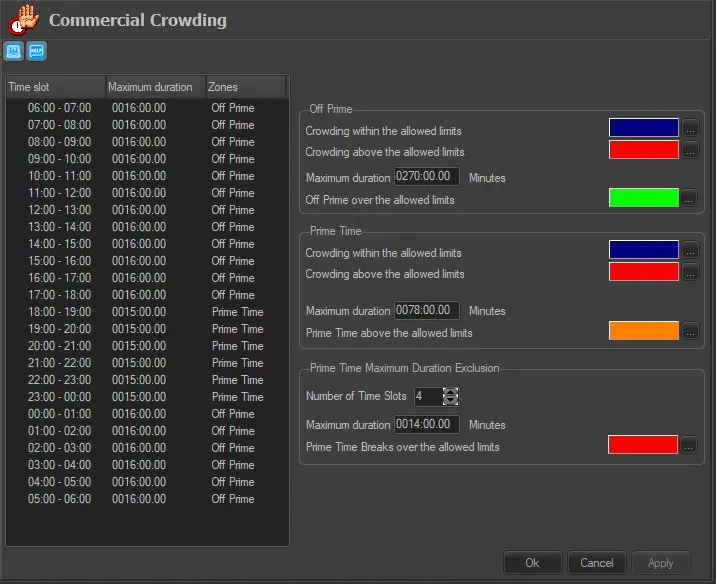Image resolution: width=716 pixels, height=584 pixels.
Task: Click the Commercial Crowding hand-and-clock icon
Action: pyautogui.click(x=24, y=20)
